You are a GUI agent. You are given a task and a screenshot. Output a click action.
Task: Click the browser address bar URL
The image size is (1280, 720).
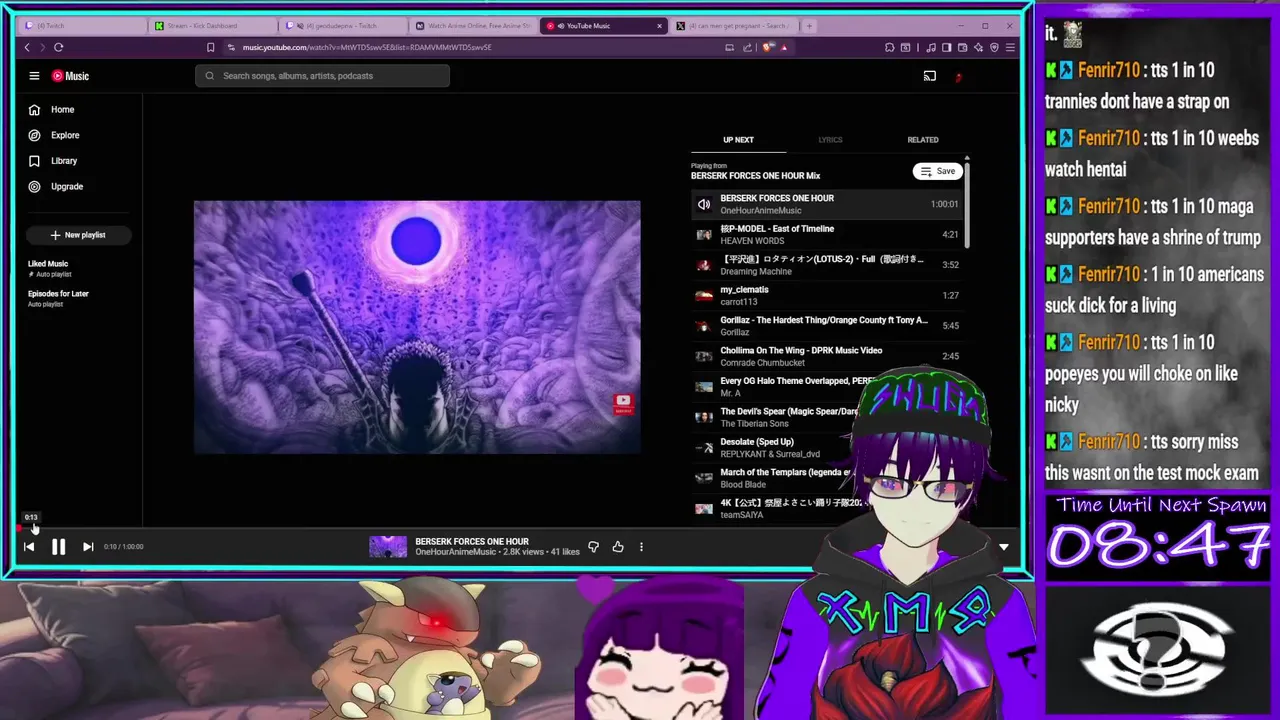point(367,47)
